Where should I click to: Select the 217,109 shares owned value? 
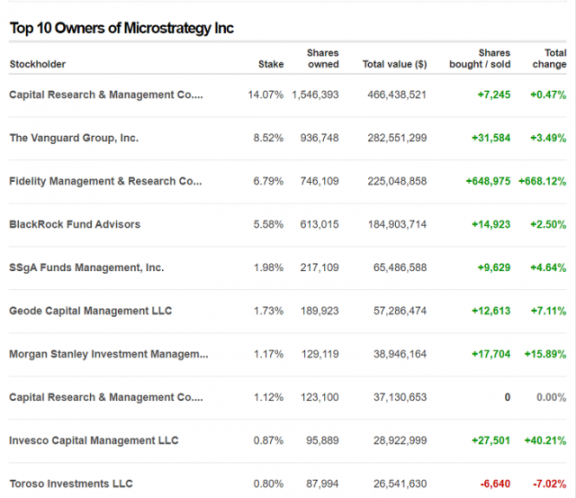click(x=319, y=267)
